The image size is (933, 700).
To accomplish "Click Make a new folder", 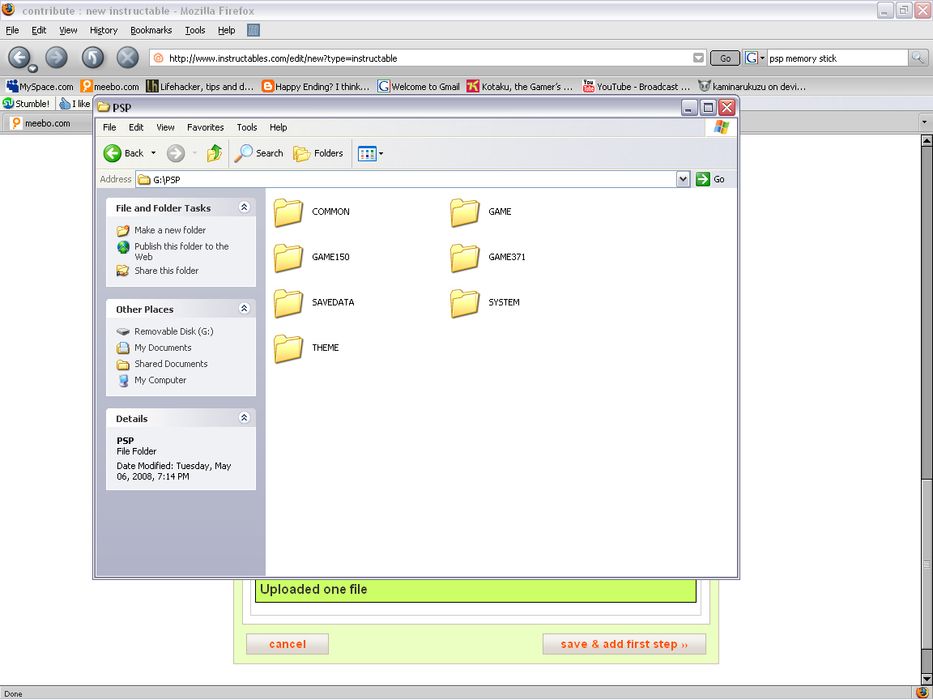I will pos(170,230).
